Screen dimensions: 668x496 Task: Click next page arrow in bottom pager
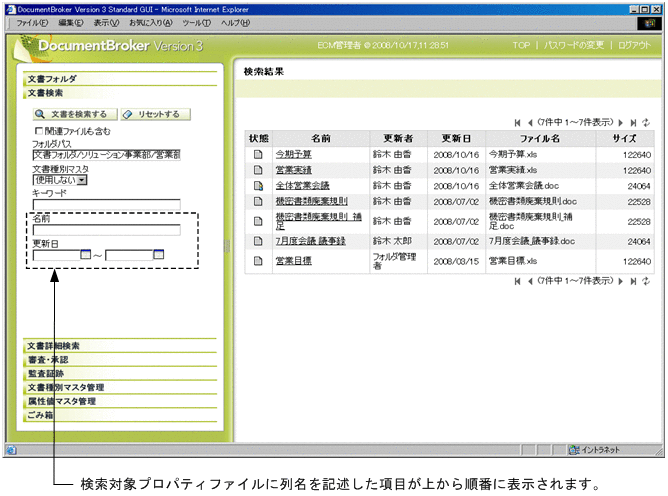coord(621,281)
